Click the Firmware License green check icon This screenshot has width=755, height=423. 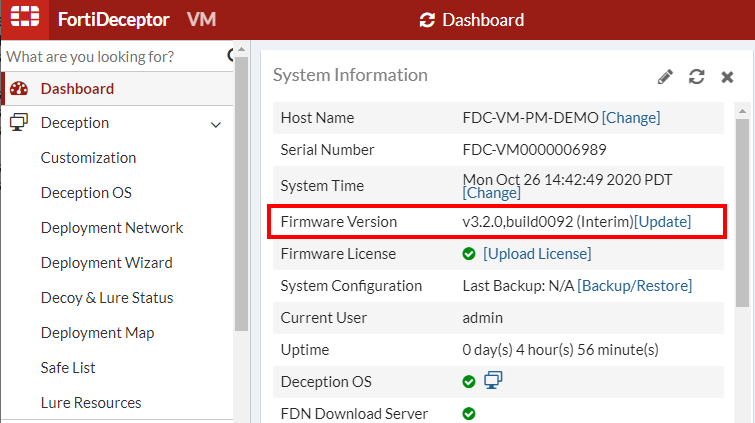(469, 254)
